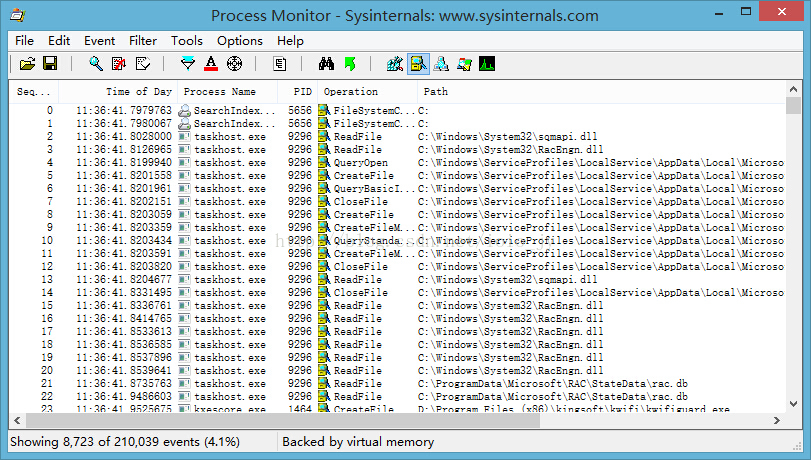Click the horizontal scrollbar left arrow
The image size is (811, 460).
[x=17, y=421]
